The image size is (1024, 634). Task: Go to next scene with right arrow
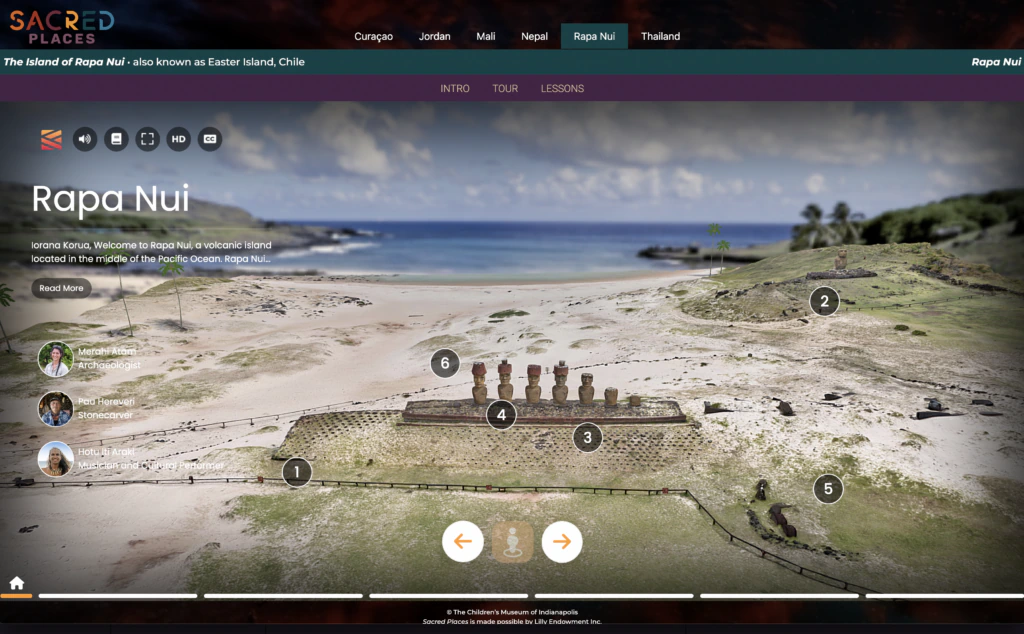click(562, 541)
